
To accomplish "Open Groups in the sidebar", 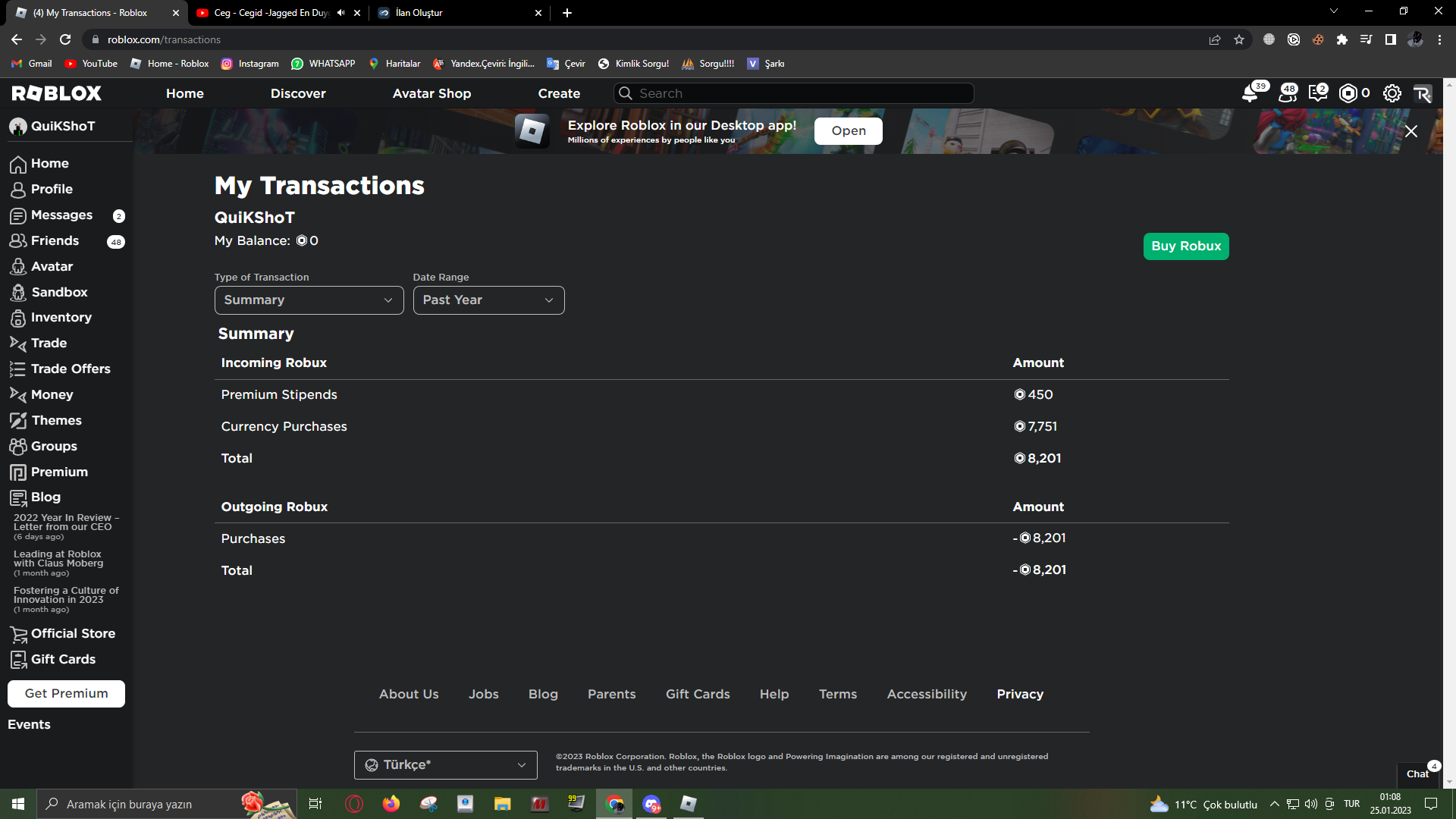I will click(43, 447).
